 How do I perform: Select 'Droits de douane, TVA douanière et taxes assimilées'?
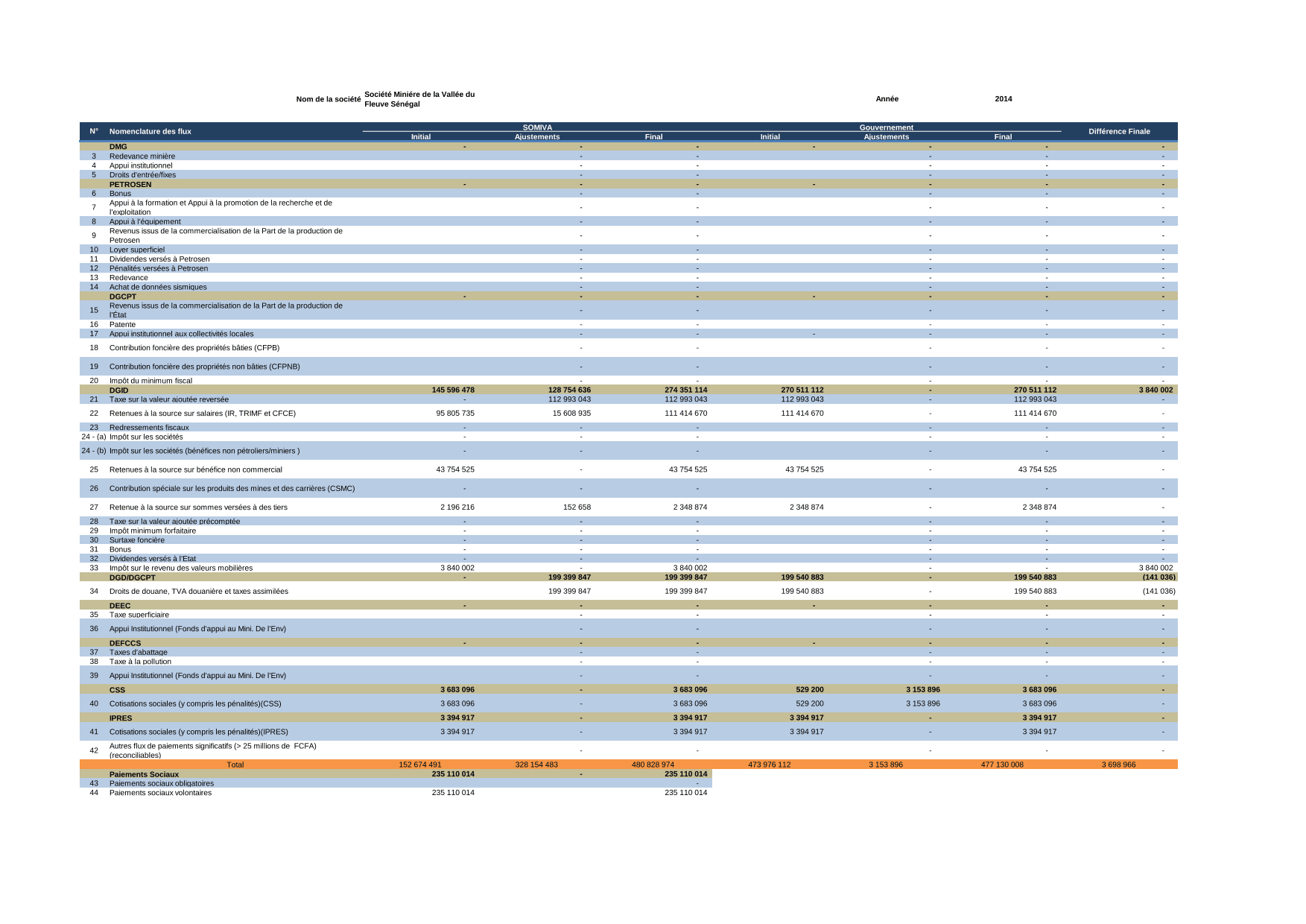[199, 592]
